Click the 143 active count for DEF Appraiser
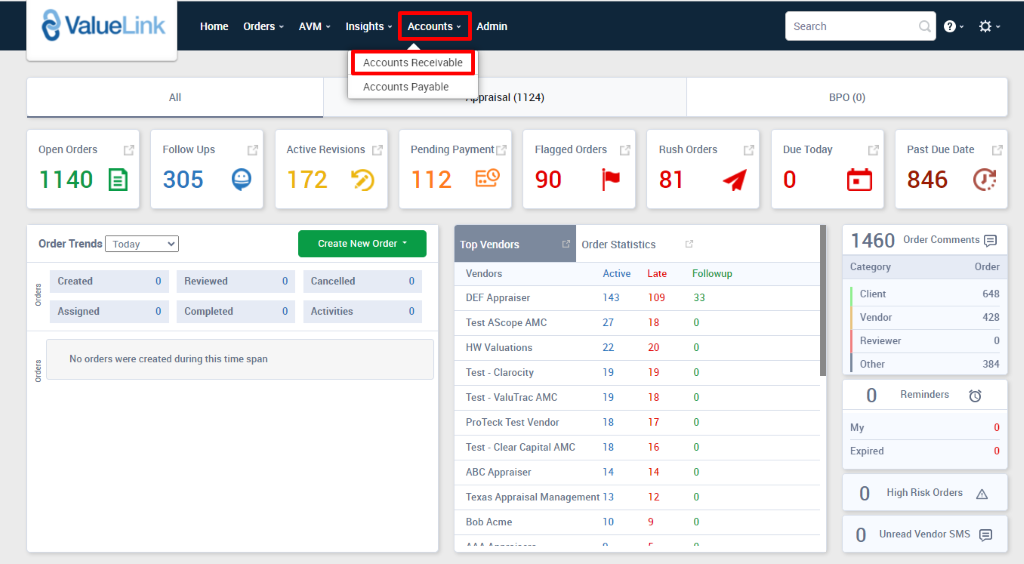 pyautogui.click(x=611, y=298)
